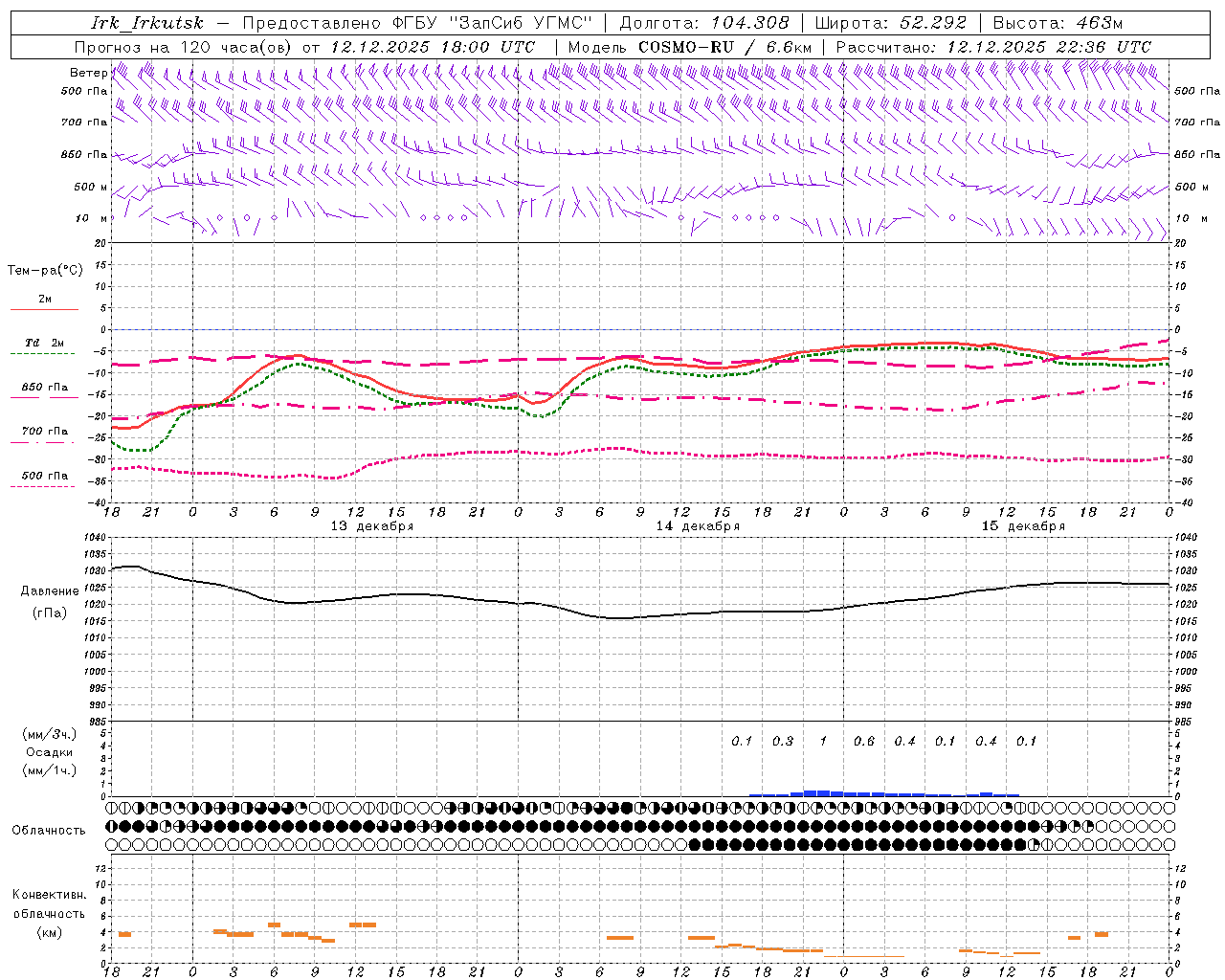This screenshot has height=980, width=1225.
Task: Click the forecast start "12.12.2025 18:00 UTC"
Action: pos(433,47)
